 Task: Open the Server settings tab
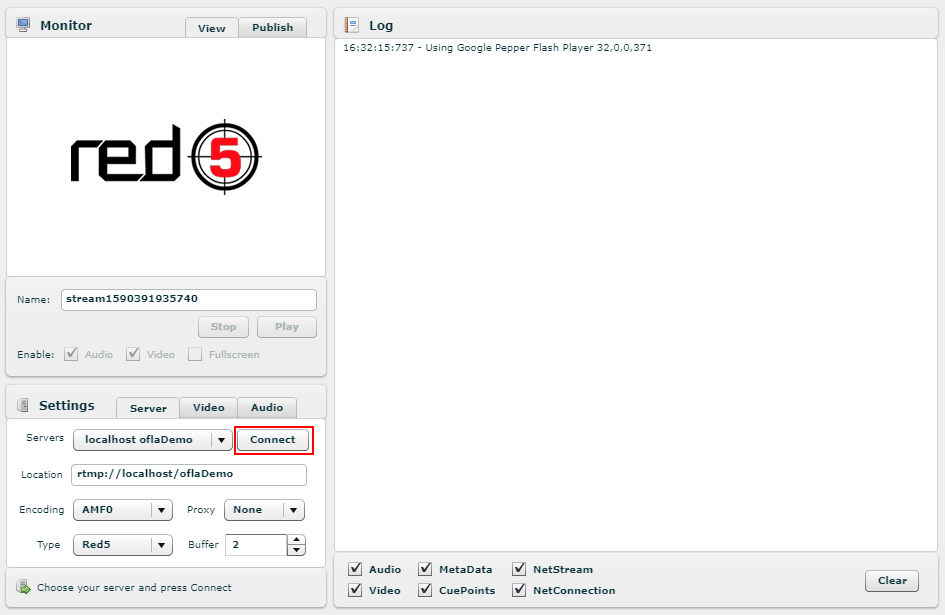point(148,408)
